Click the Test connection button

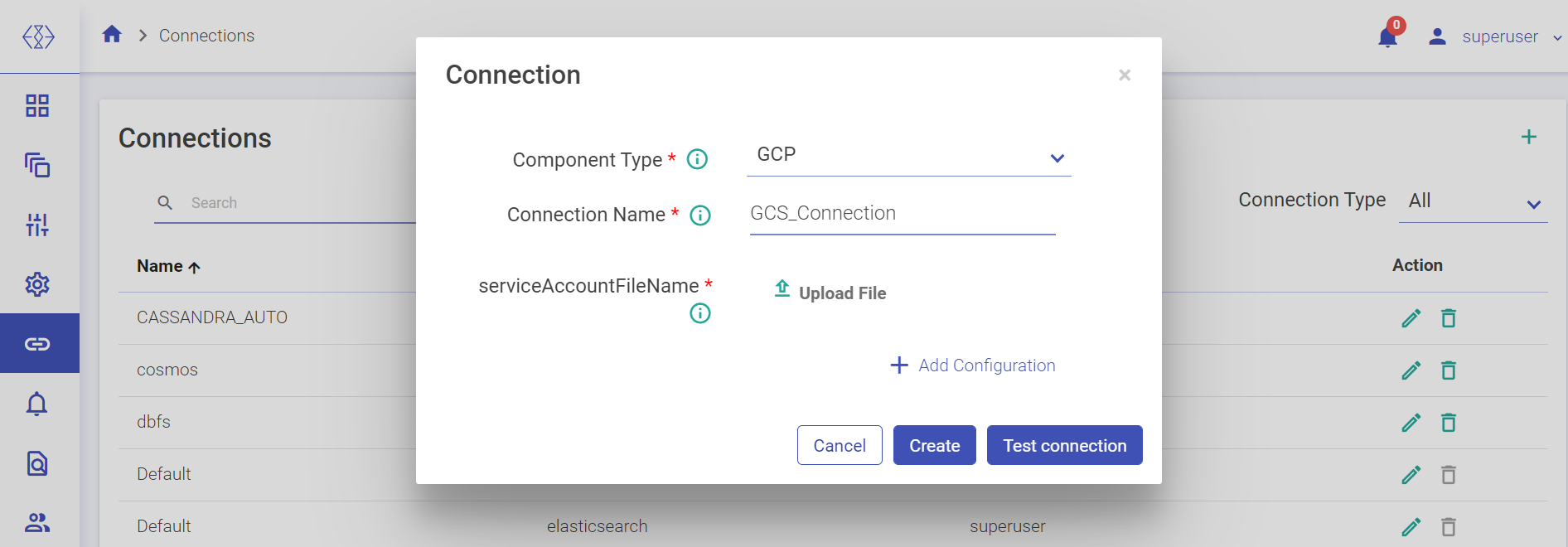pyautogui.click(x=1065, y=445)
